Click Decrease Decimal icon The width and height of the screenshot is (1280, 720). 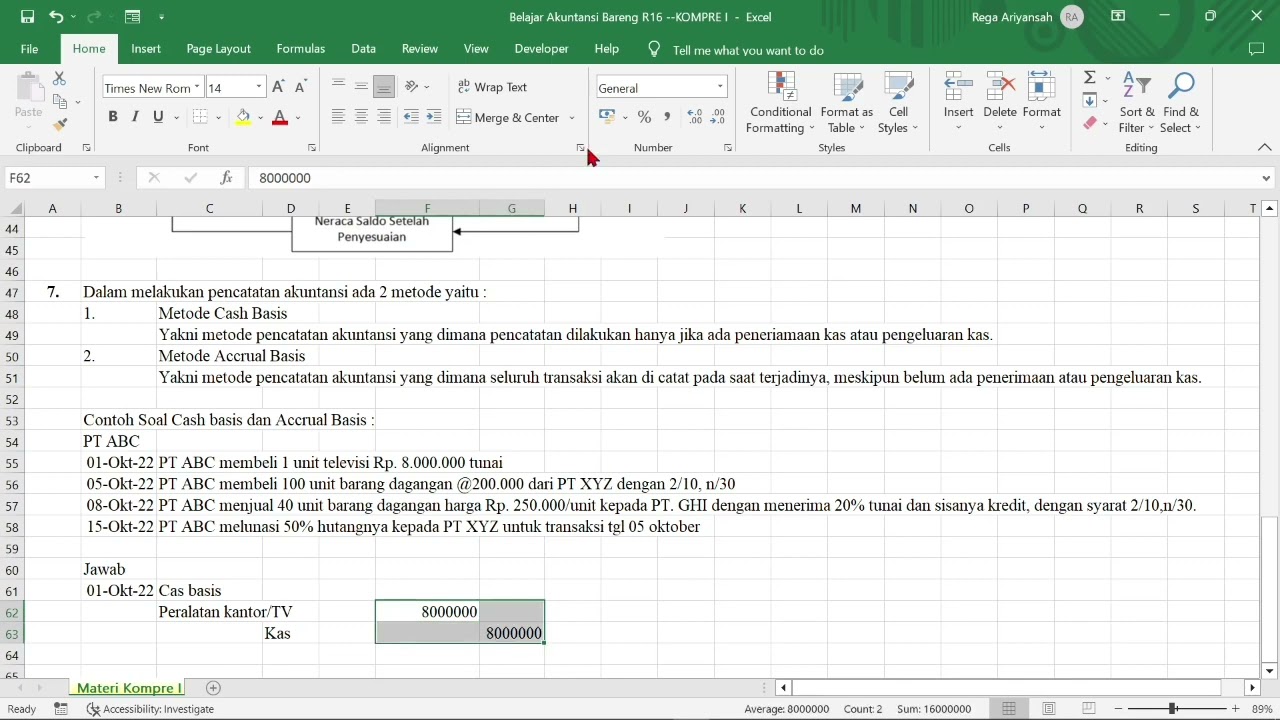(x=717, y=117)
